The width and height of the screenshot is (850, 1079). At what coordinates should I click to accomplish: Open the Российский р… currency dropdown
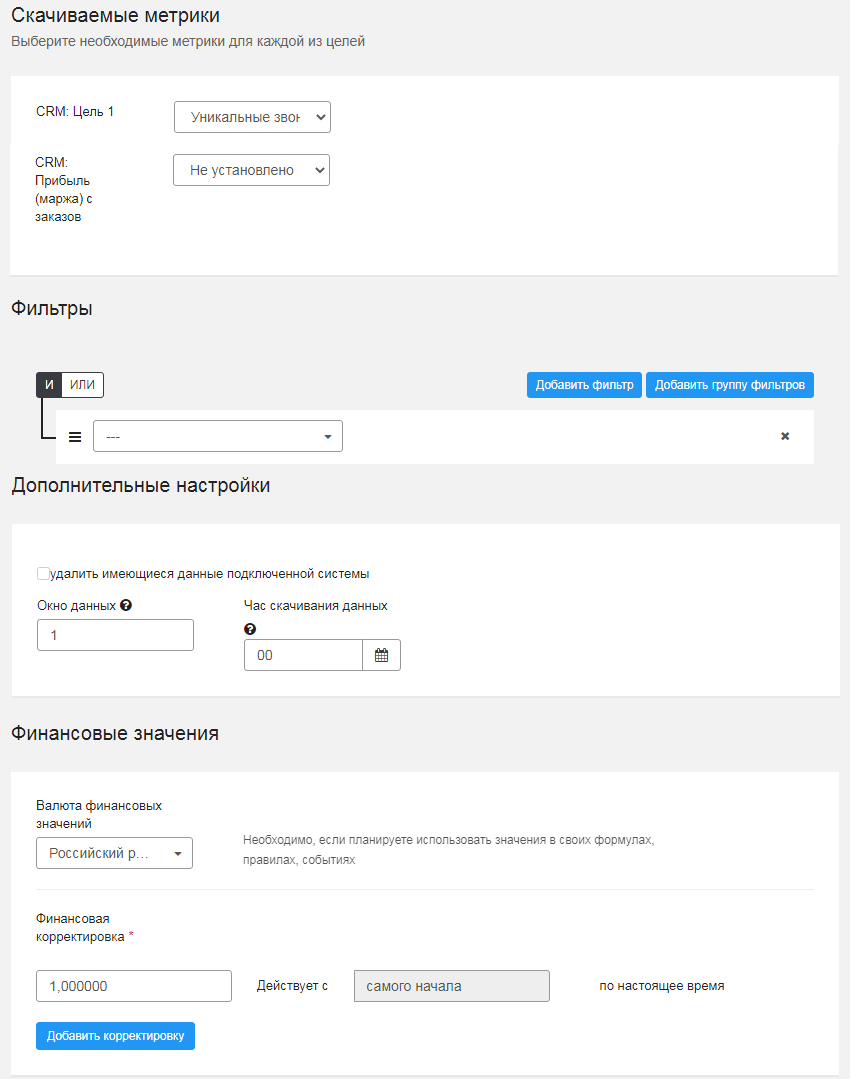(114, 853)
